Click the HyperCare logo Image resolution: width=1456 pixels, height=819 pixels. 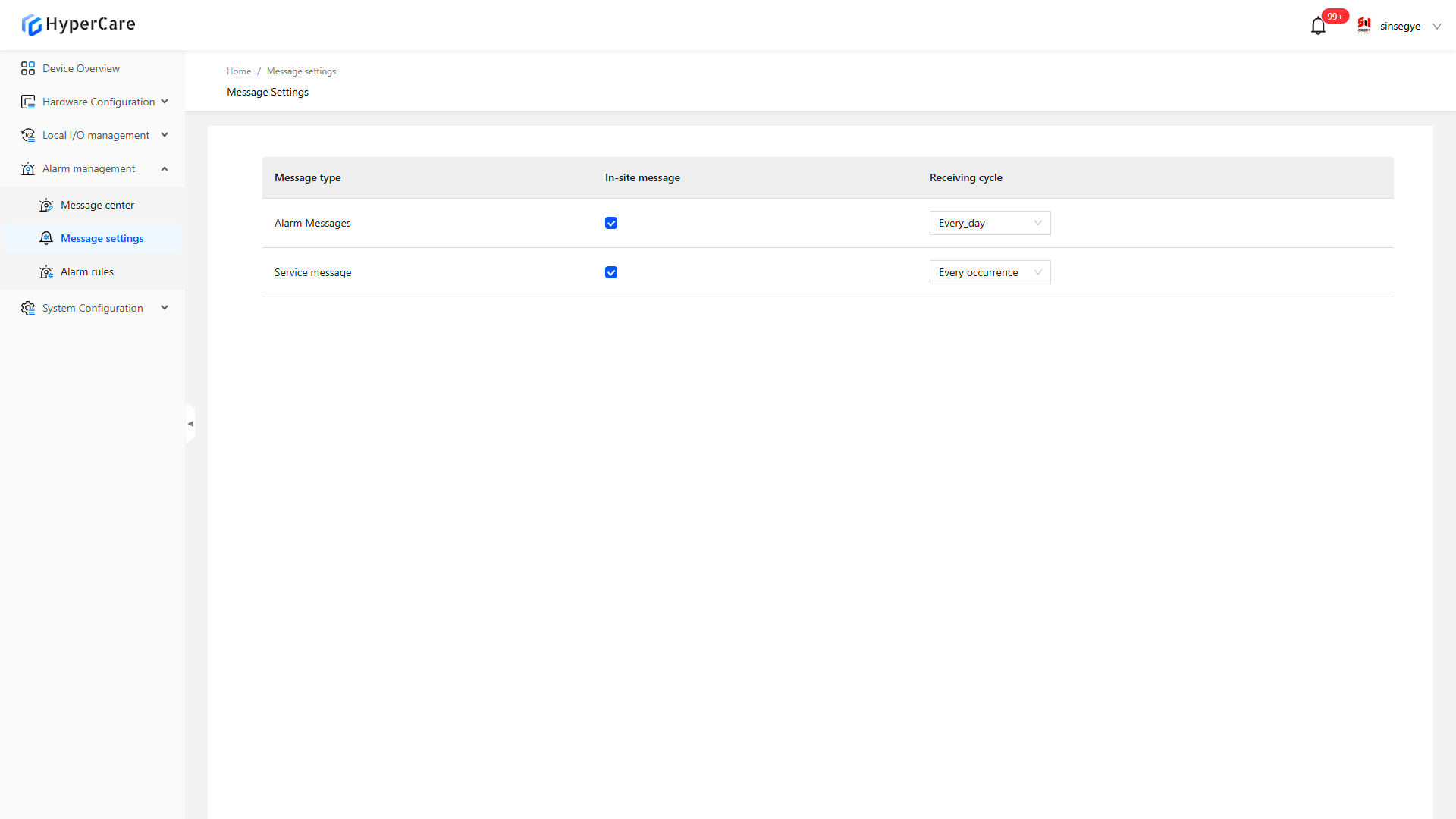coord(78,24)
